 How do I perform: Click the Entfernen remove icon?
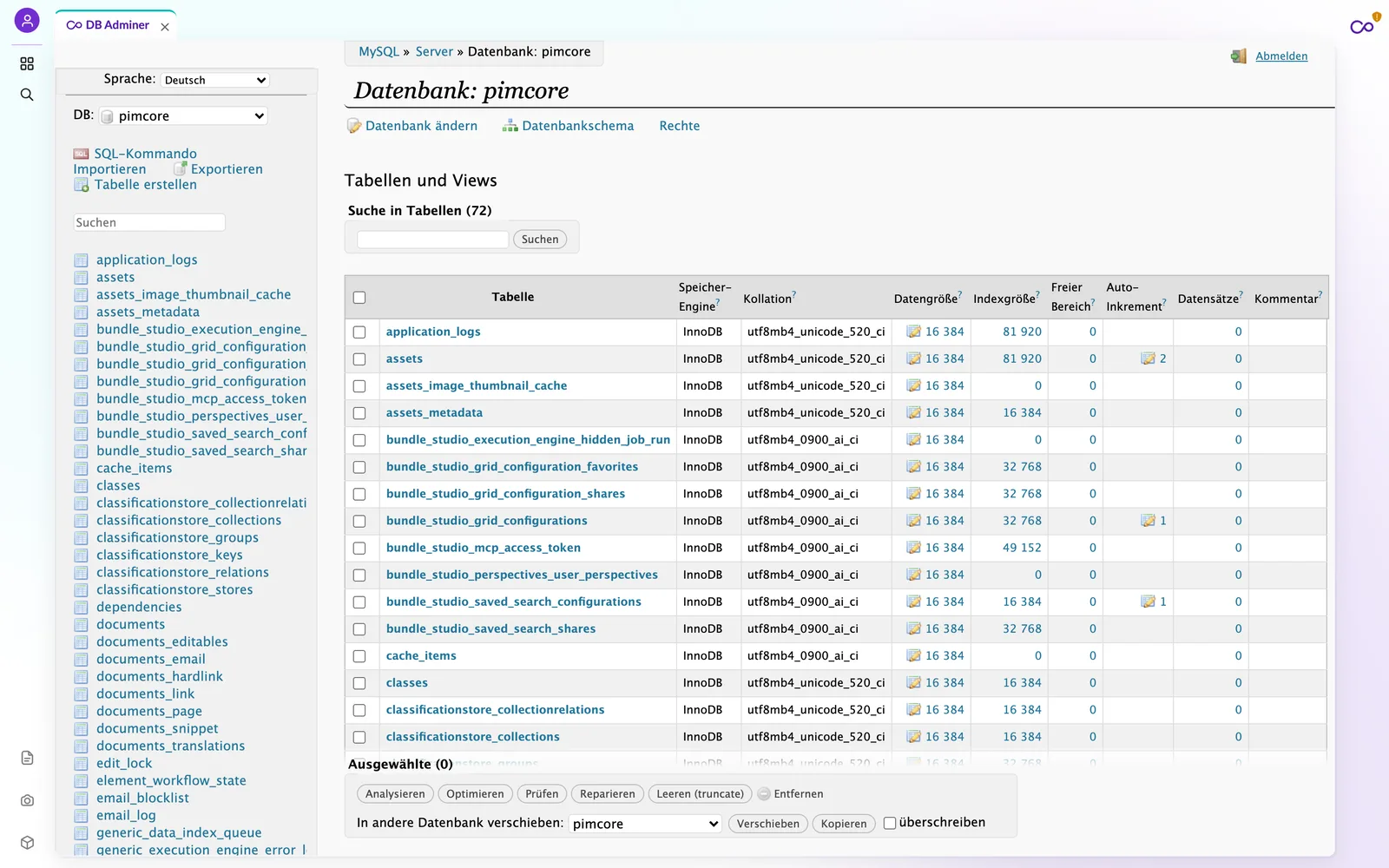(764, 793)
